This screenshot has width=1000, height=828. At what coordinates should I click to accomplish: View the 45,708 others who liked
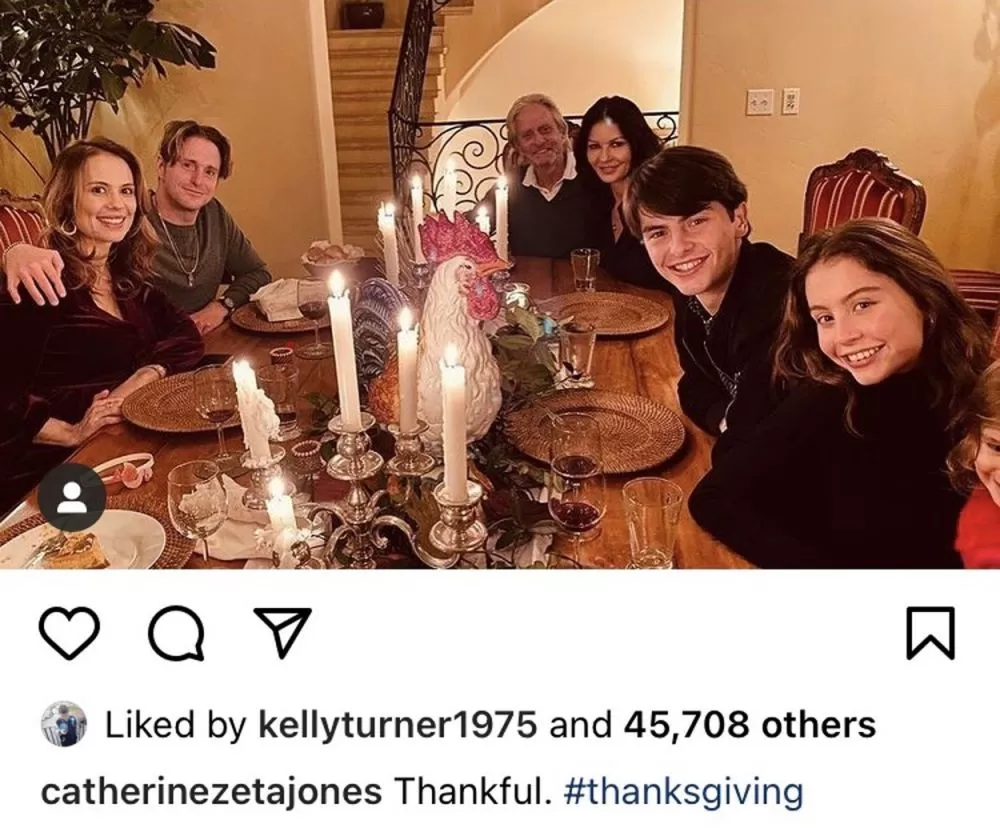point(750,725)
